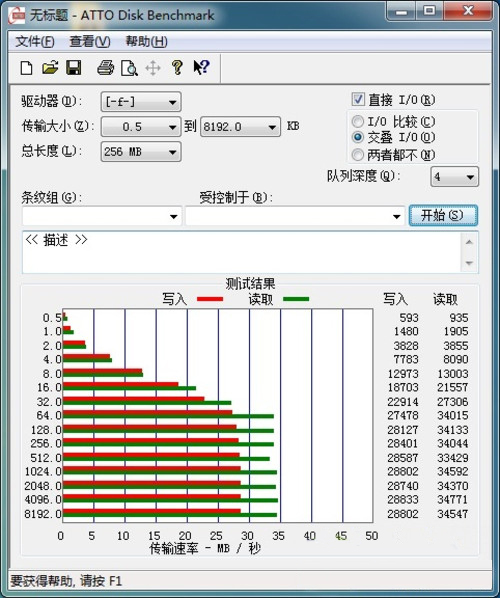This screenshot has height=598, width=500.
Task: Click the read value 33429
Action: 452,458
